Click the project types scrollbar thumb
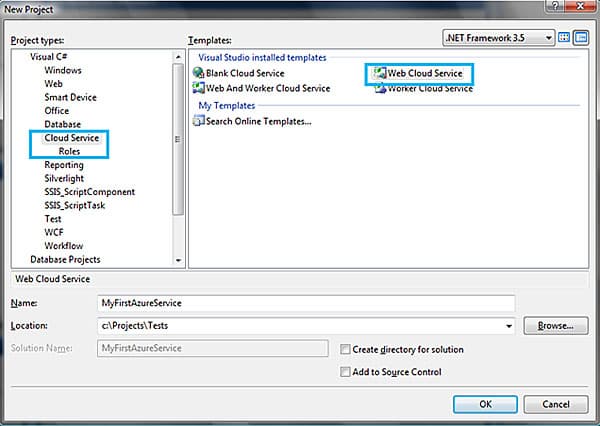This screenshot has height=426, width=600. (178, 139)
